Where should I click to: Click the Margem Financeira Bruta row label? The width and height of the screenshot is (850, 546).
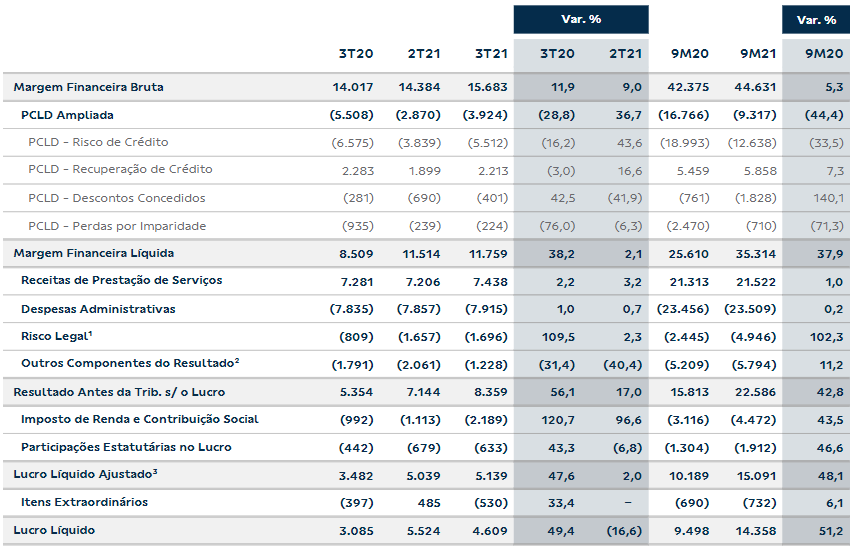[88, 88]
